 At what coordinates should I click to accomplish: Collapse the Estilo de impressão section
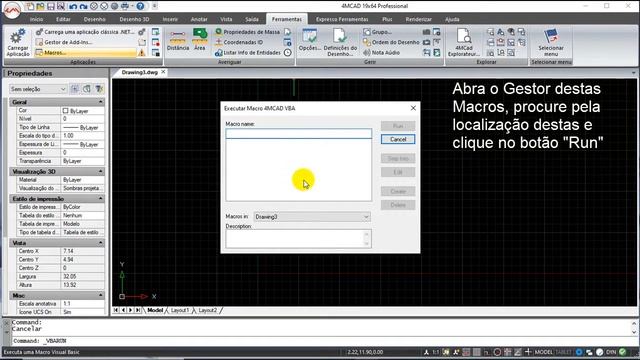pyautogui.click(x=100, y=198)
